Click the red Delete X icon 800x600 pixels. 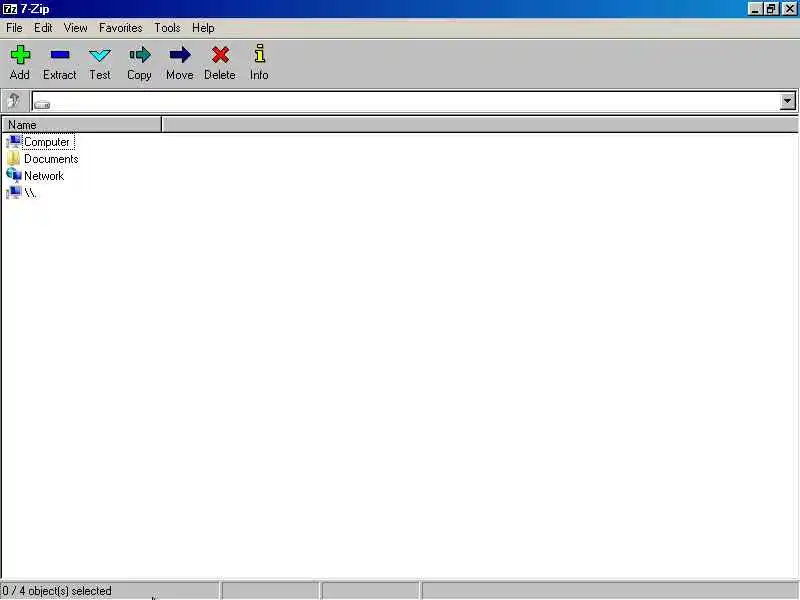[x=220, y=55]
